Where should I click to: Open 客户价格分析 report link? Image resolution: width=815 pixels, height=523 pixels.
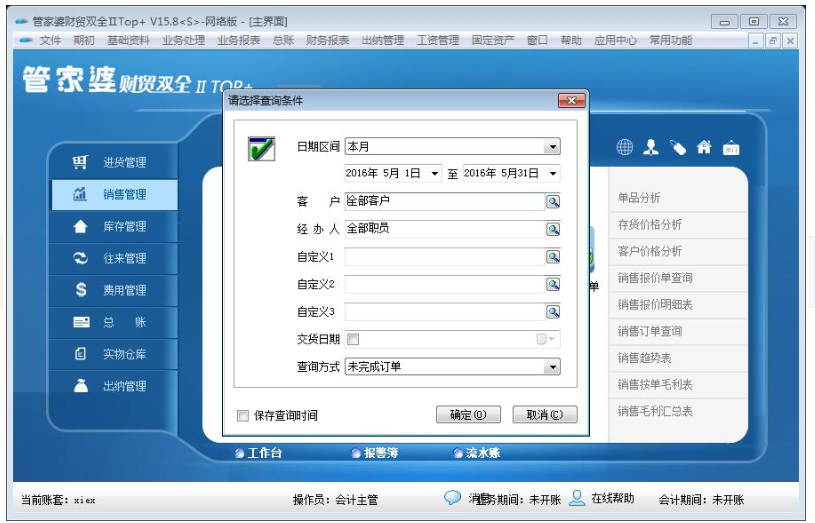650,252
